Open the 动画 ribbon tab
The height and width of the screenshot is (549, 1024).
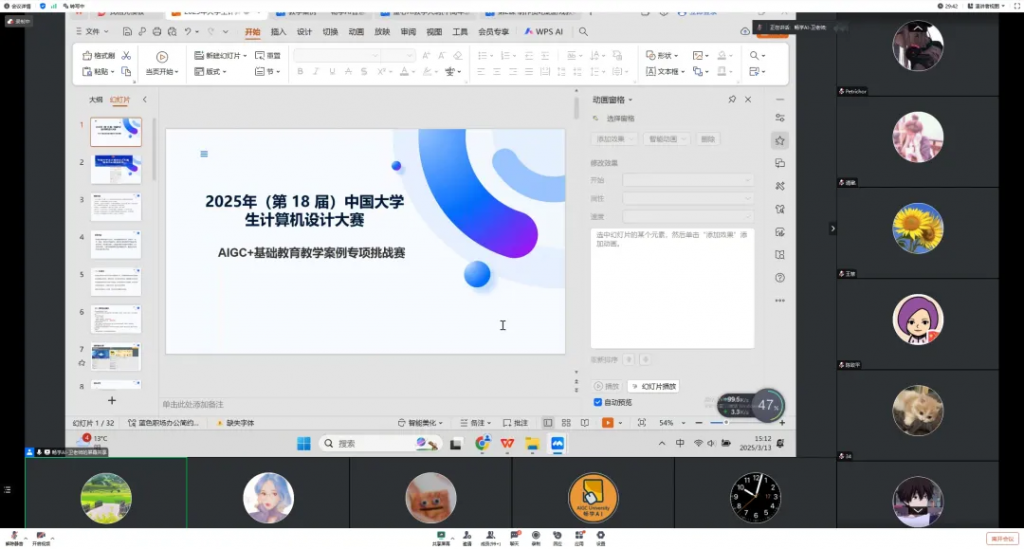click(356, 32)
